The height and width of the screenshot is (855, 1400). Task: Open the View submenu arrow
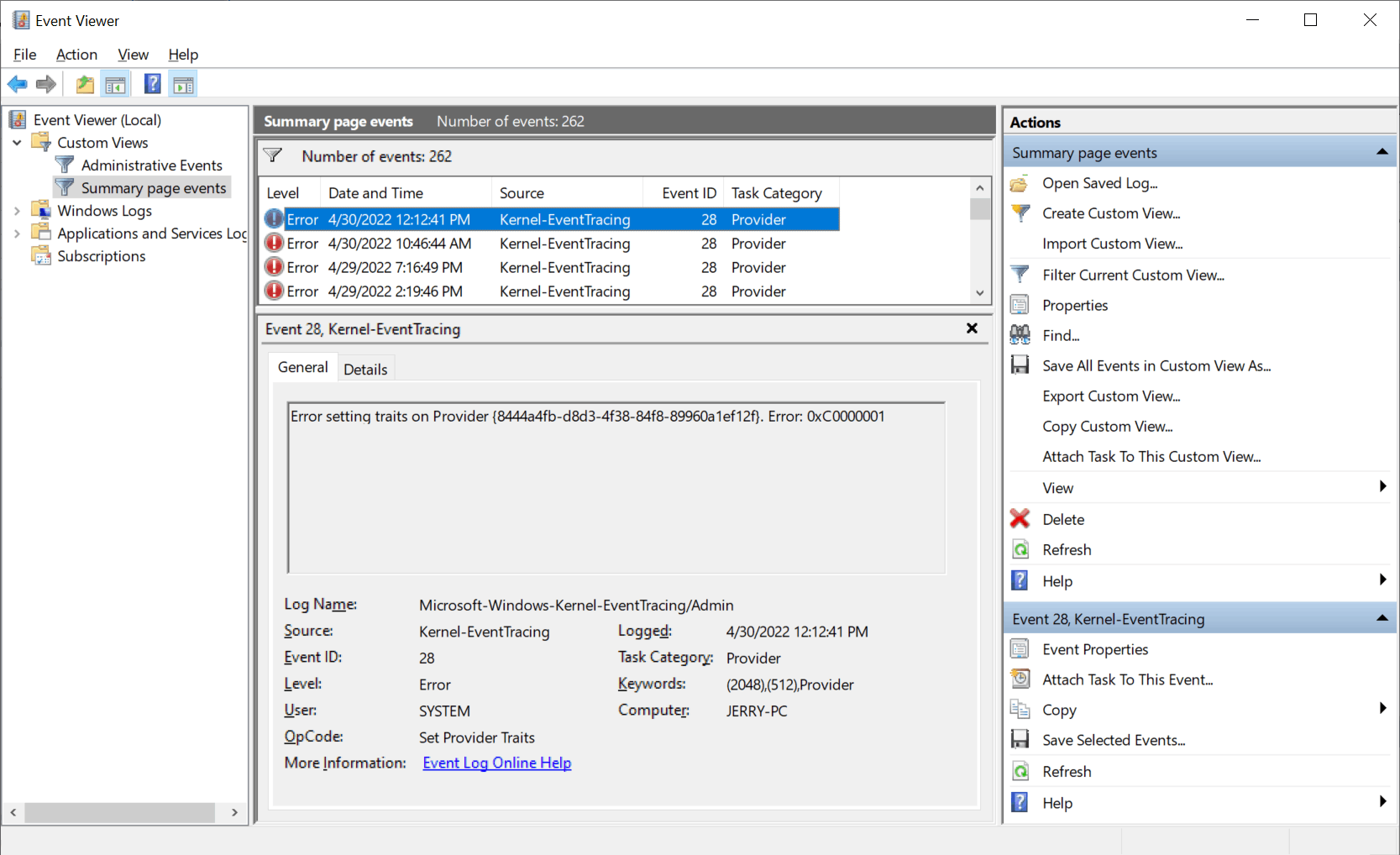click(x=1382, y=487)
